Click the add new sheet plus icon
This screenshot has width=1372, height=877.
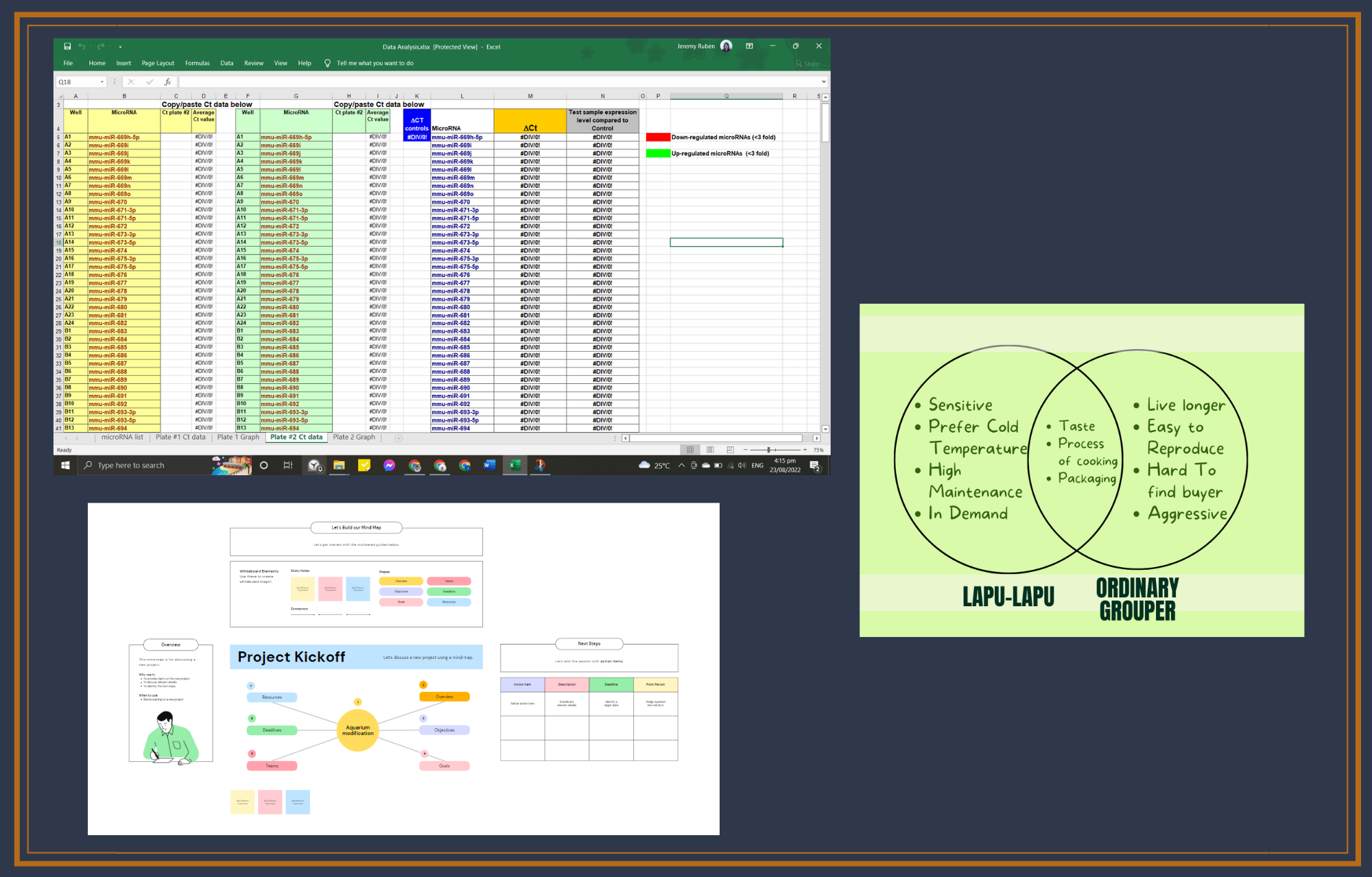(399, 438)
